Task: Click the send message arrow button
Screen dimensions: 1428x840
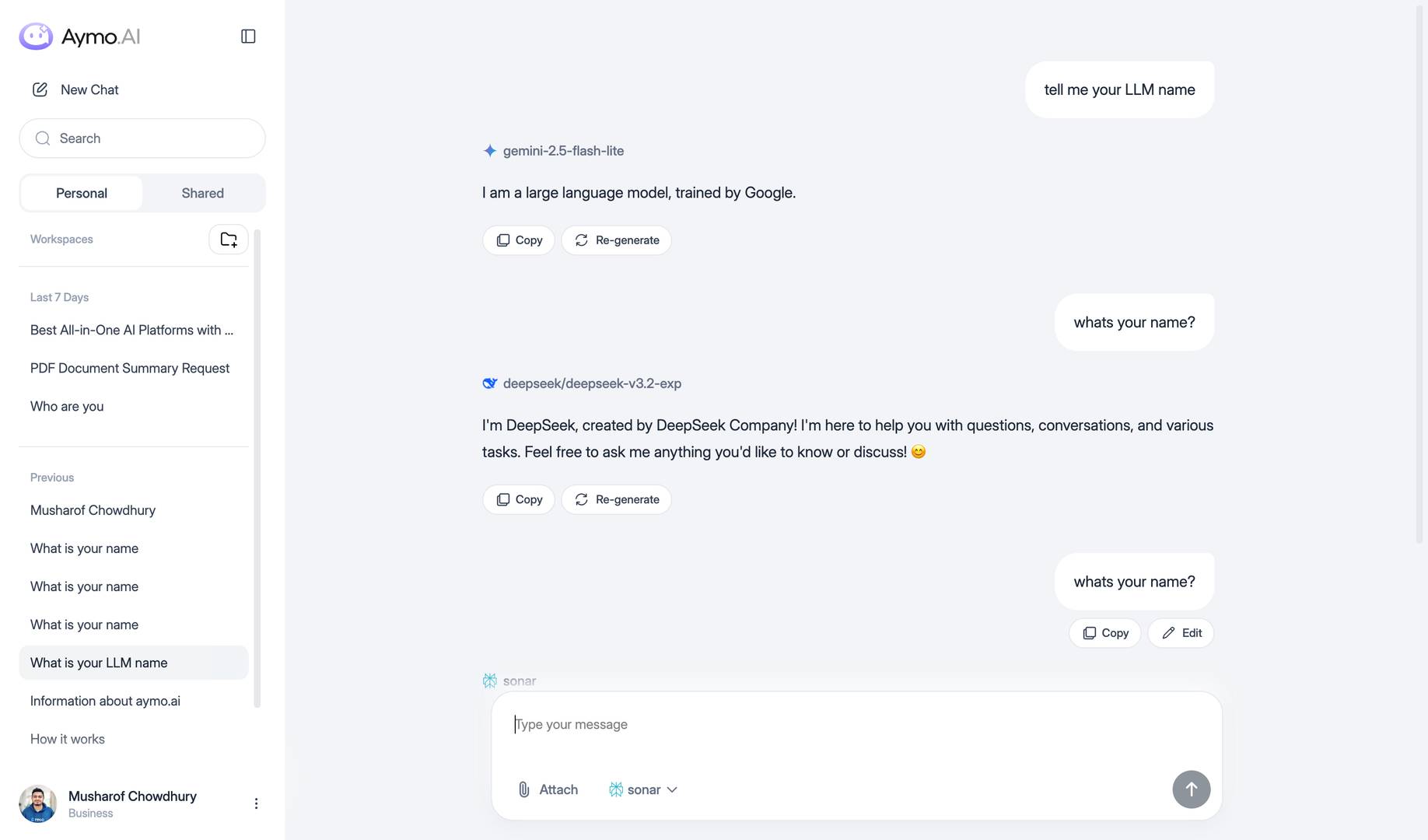Action: [1191, 789]
